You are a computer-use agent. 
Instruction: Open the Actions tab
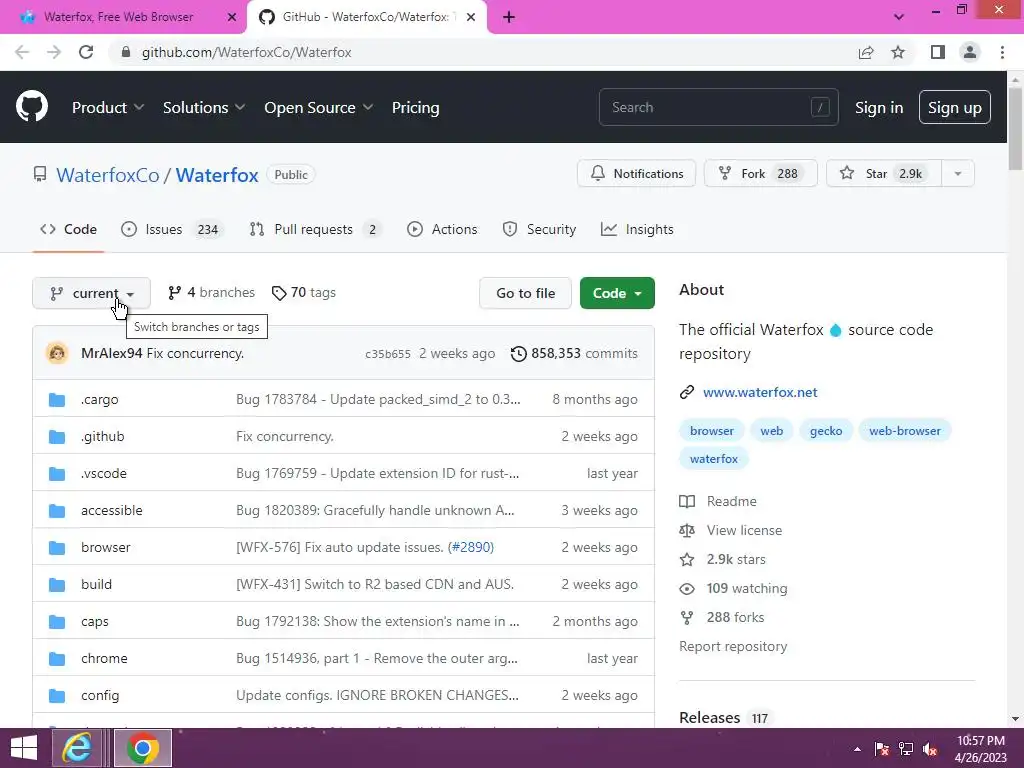442,229
